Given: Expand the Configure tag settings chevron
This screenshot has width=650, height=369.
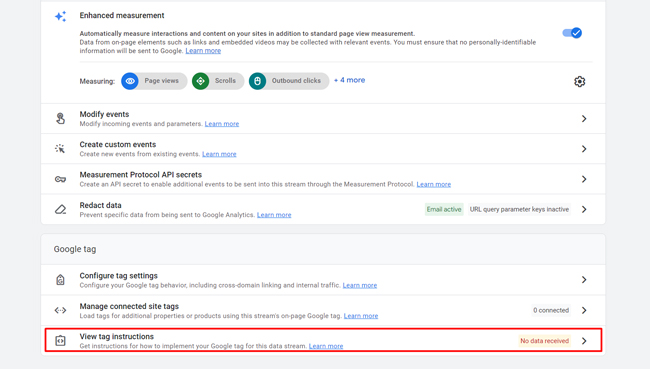Looking at the screenshot, I should click(x=584, y=280).
